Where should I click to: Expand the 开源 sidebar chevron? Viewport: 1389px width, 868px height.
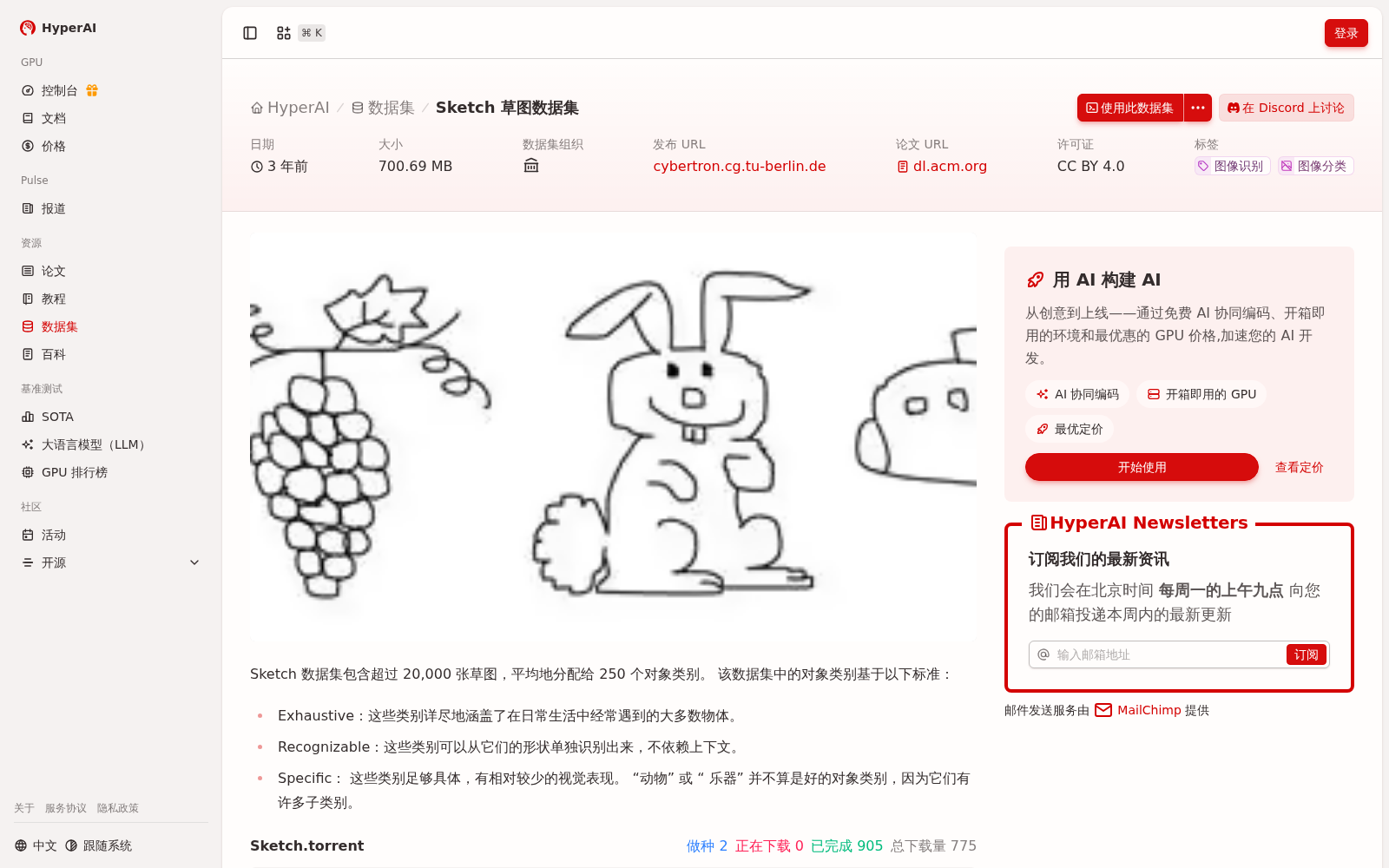tap(194, 562)
